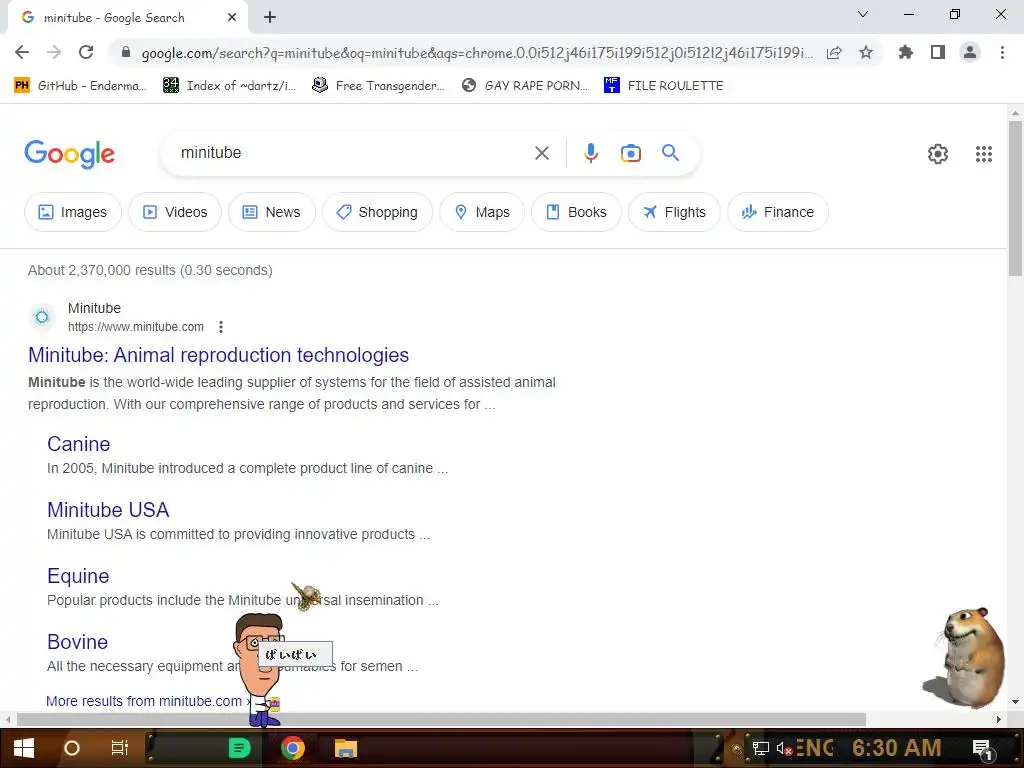
Task: Open Chrome's three-dot menu
Action: 1002,52
